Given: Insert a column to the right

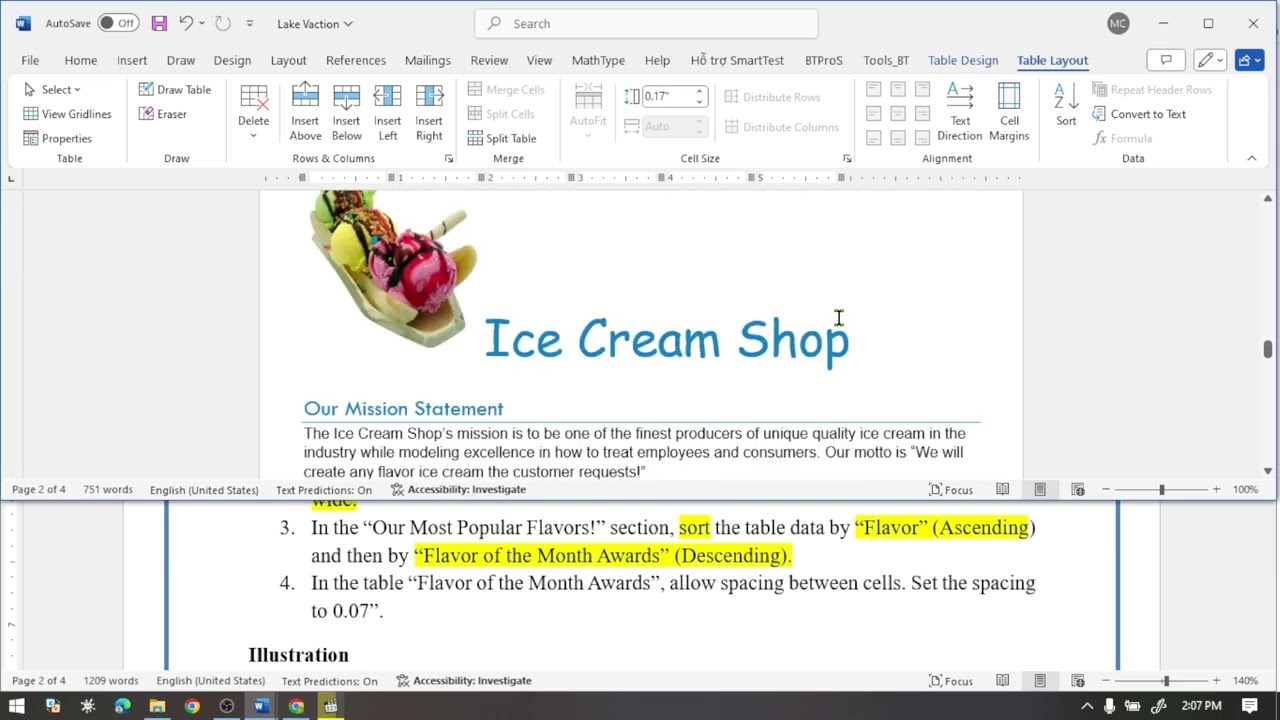Looking at the screenshot, I should tap(429, 112).
